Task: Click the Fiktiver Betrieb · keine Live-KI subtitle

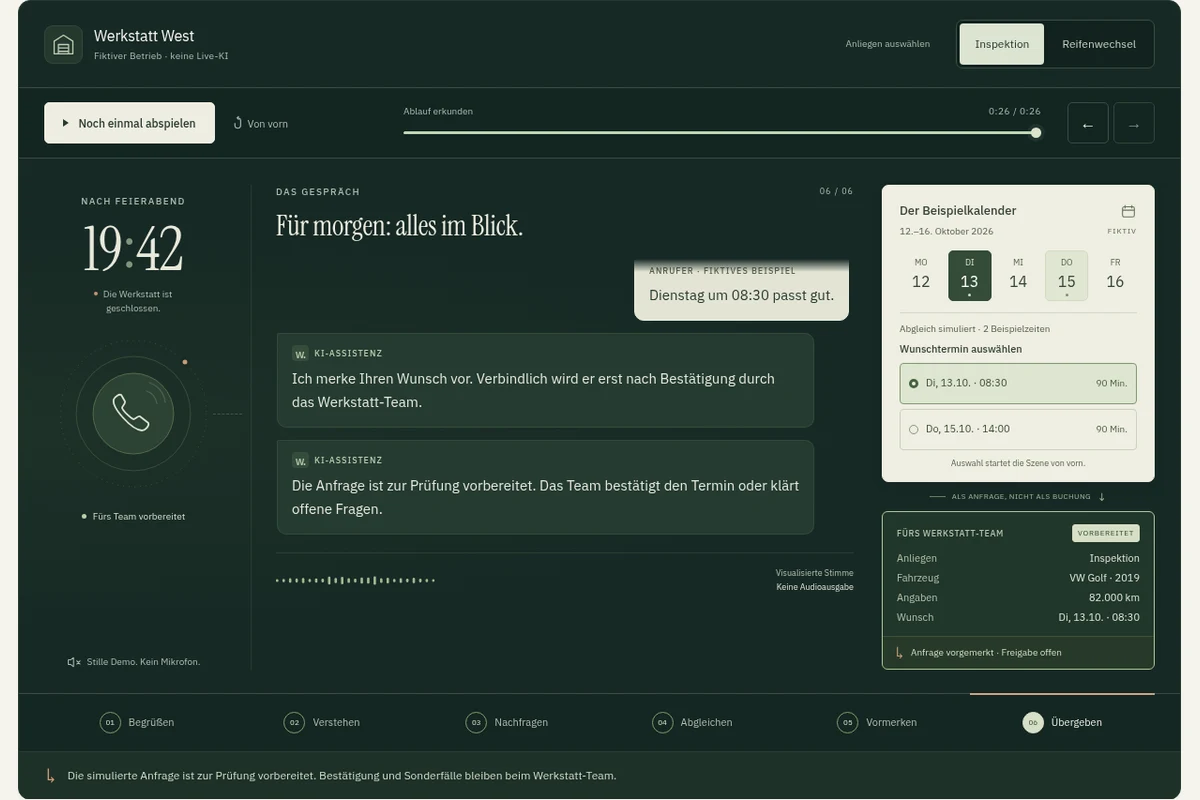Action: [161, 56]
